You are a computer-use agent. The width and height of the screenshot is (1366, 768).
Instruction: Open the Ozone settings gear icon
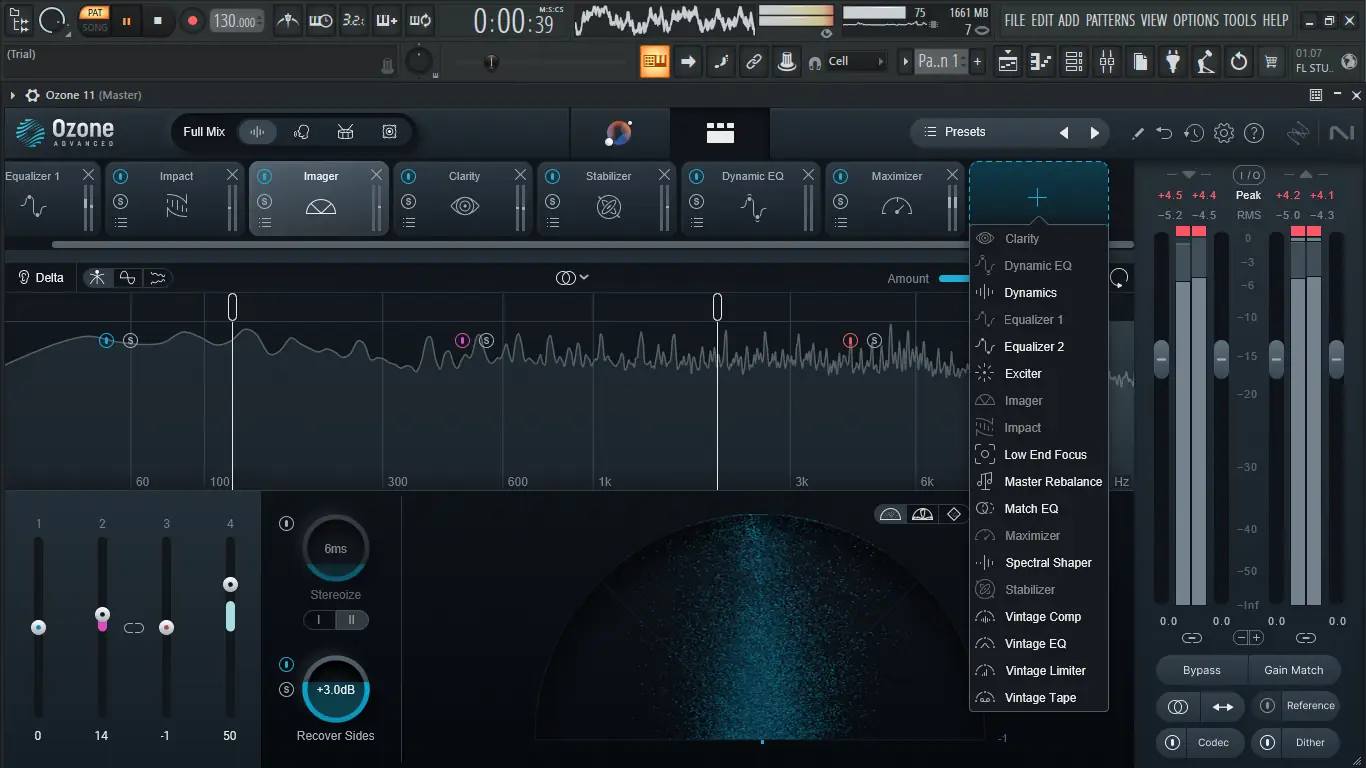1223,133
